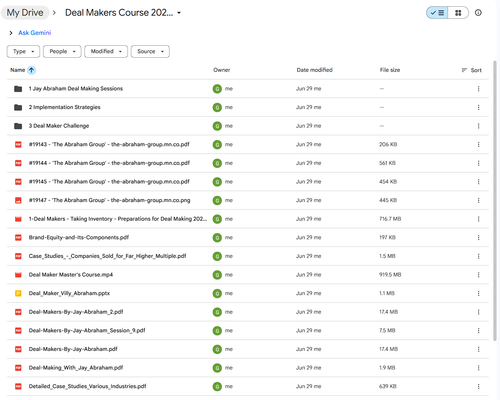
Task: Select #19145 The Abraham Group pdf name
Action: pyautogui.click(x=109, y=182)
